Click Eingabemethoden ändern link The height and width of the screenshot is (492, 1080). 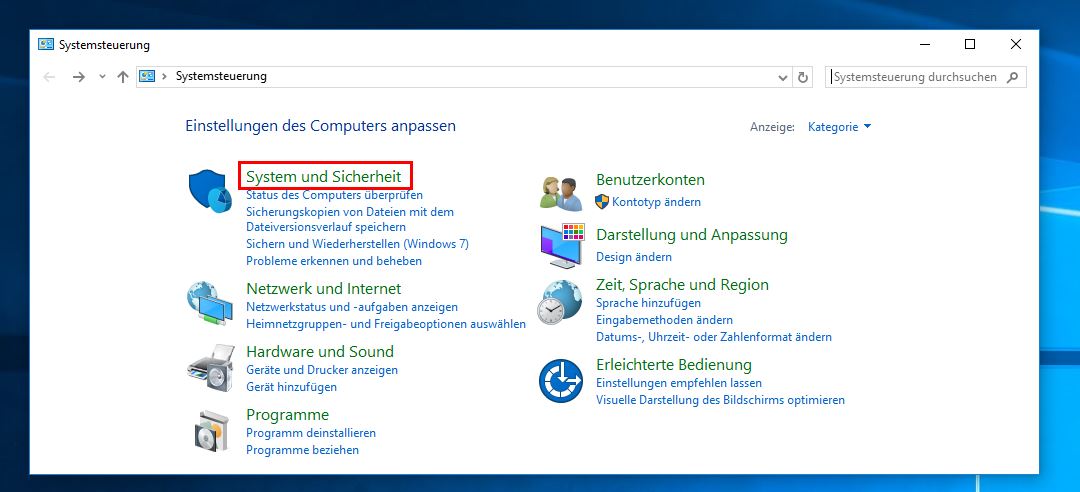664,320
